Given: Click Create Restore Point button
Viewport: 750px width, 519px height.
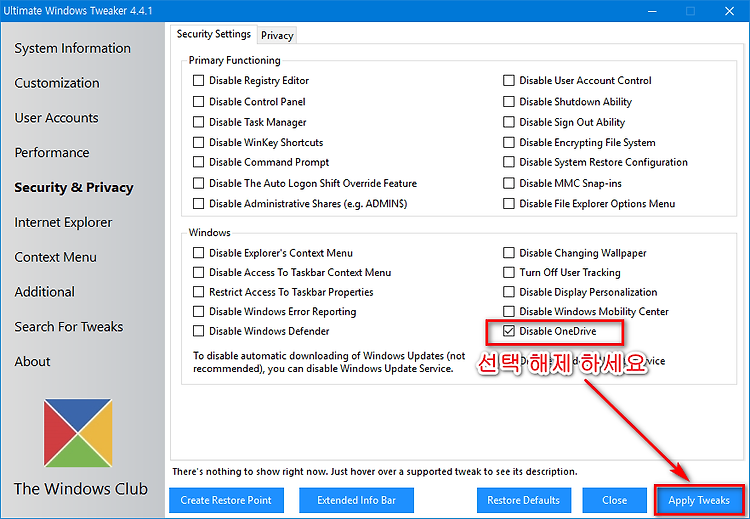Looking at the screenshot, I should click(x=226, y=500).
